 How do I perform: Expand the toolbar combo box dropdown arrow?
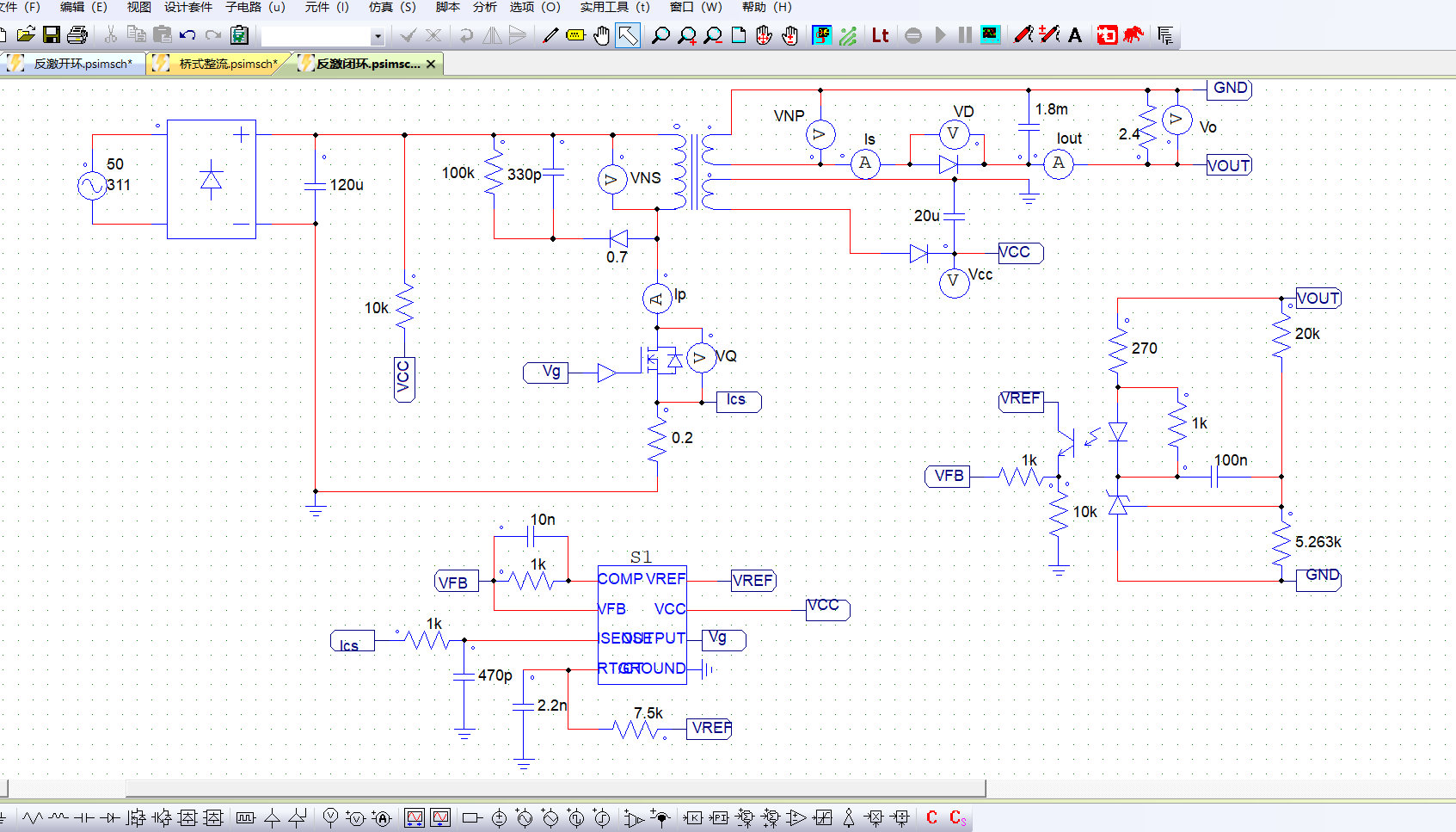pos(377,36)
